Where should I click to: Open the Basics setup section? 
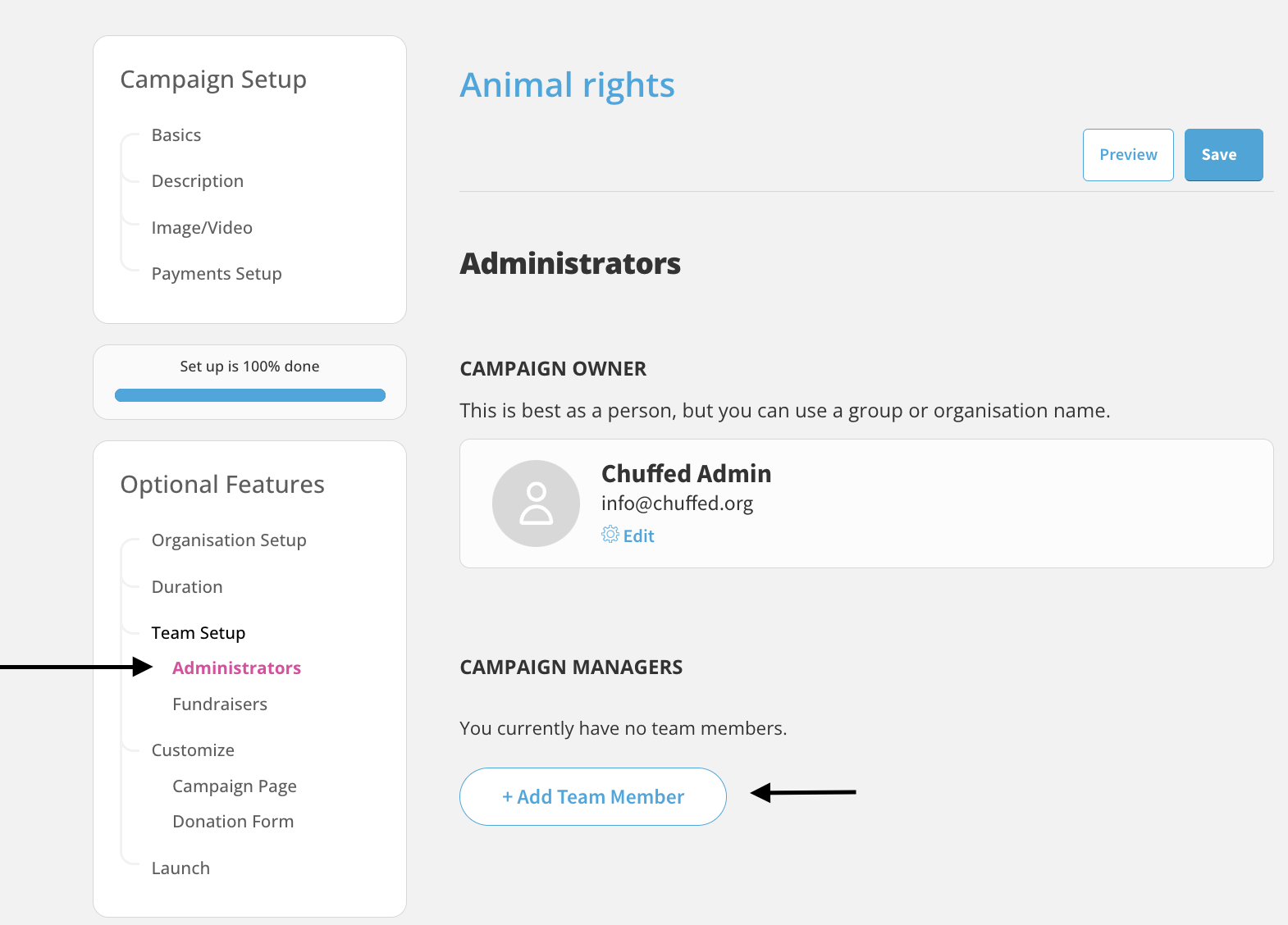(x=176, y=135)
